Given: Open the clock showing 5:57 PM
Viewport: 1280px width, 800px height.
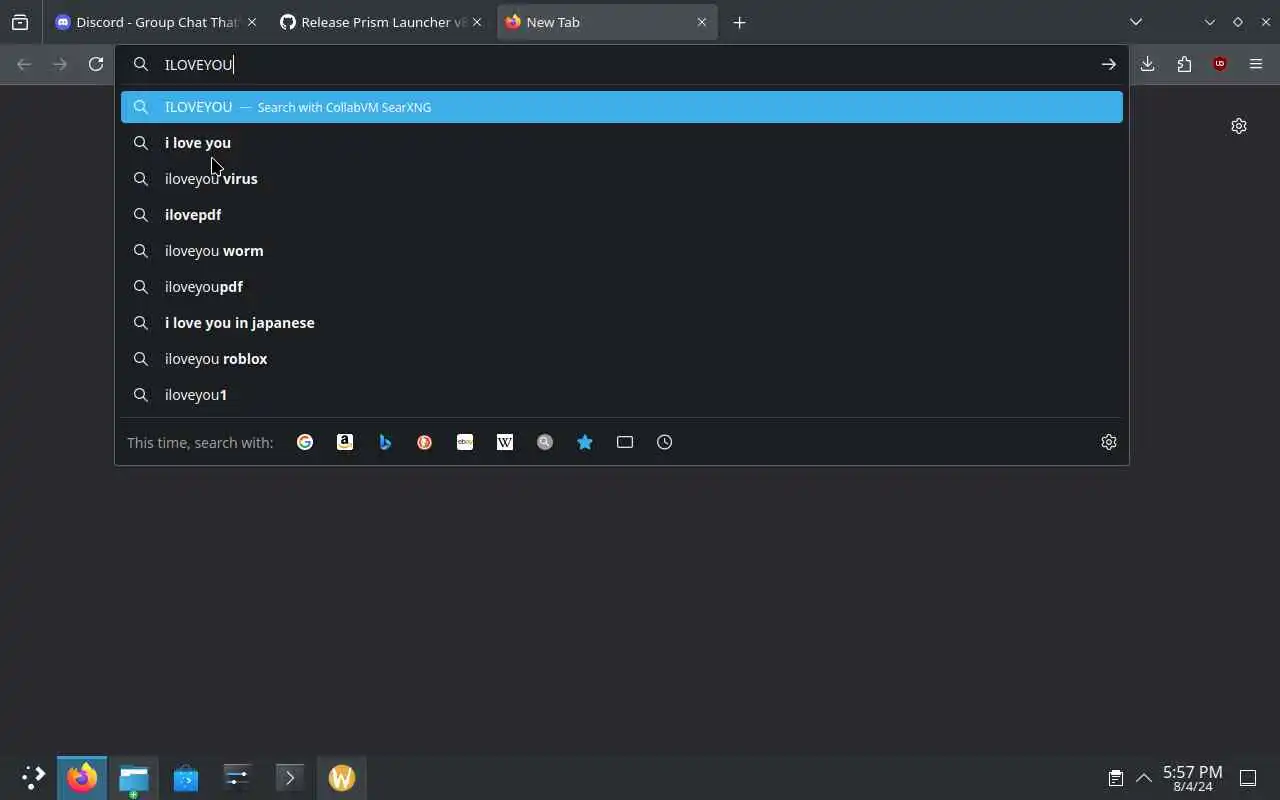Looking at the screenshot, I should point(1192,778).
